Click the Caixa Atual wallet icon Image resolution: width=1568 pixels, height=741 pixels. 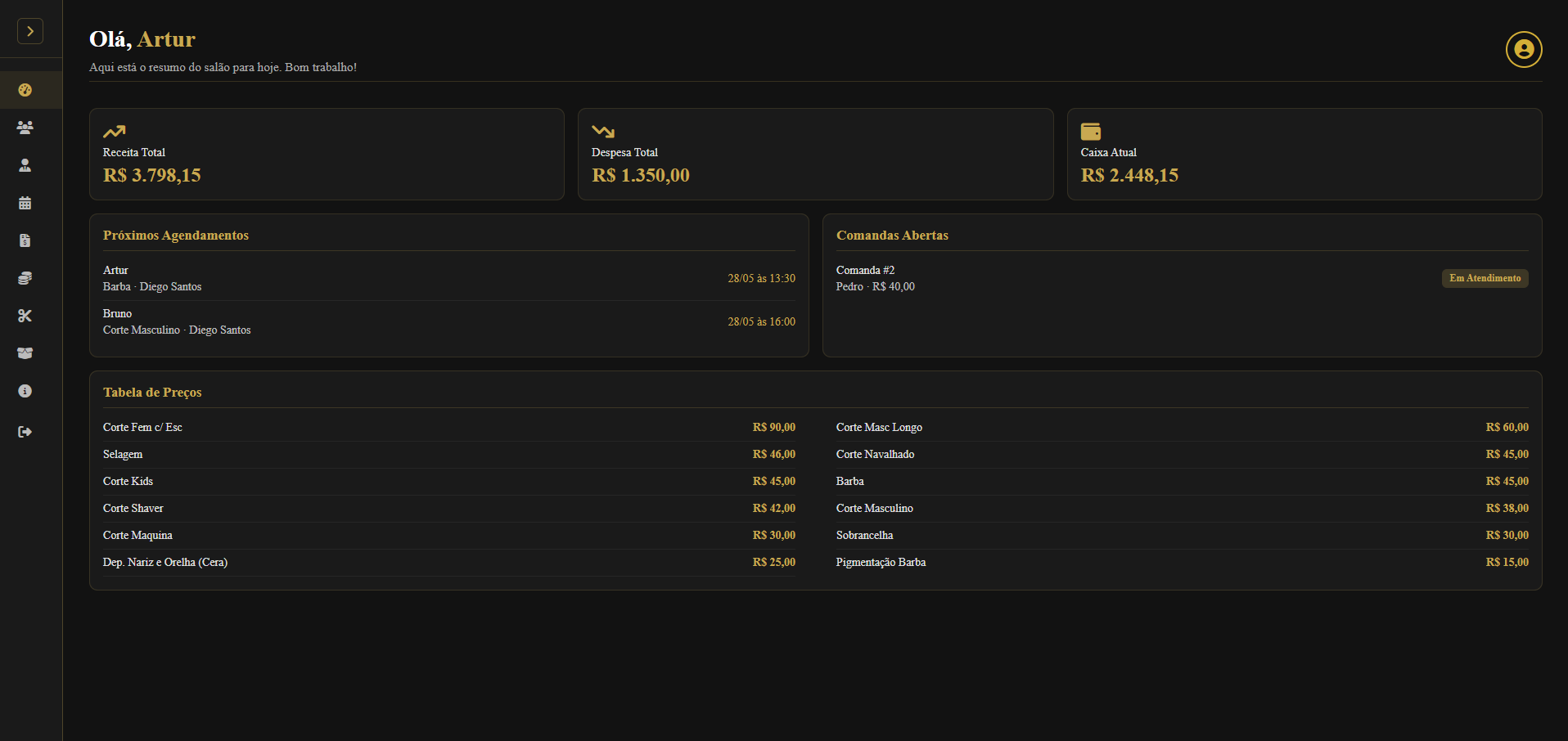(x=1091, y=132)
